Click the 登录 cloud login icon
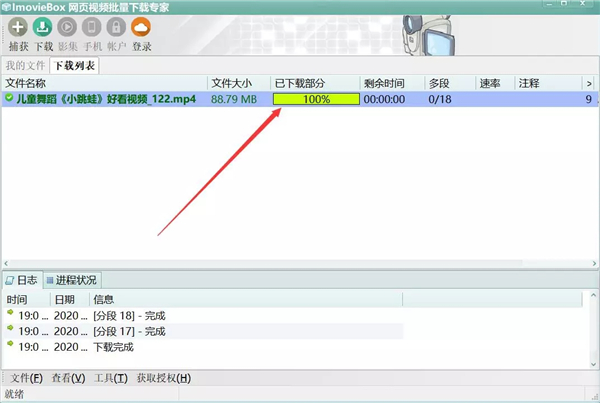This screenshot has height=403, width=600. click(x=141, y=28)
